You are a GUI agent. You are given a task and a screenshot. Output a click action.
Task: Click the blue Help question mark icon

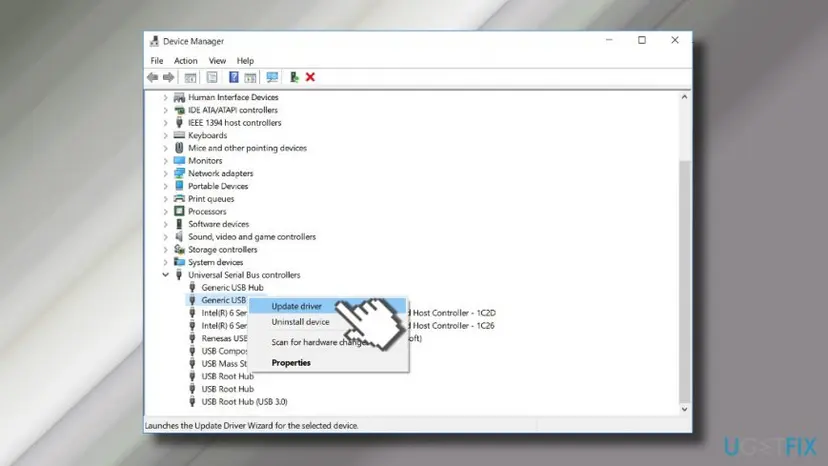pyautogui.click(x=233, y=78)
